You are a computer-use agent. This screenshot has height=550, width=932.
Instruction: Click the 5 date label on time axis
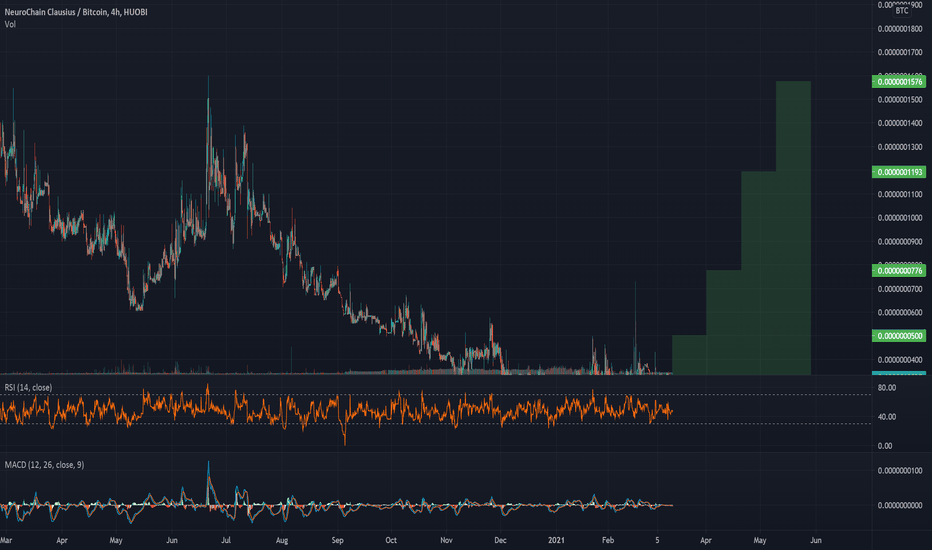point(657,540)
